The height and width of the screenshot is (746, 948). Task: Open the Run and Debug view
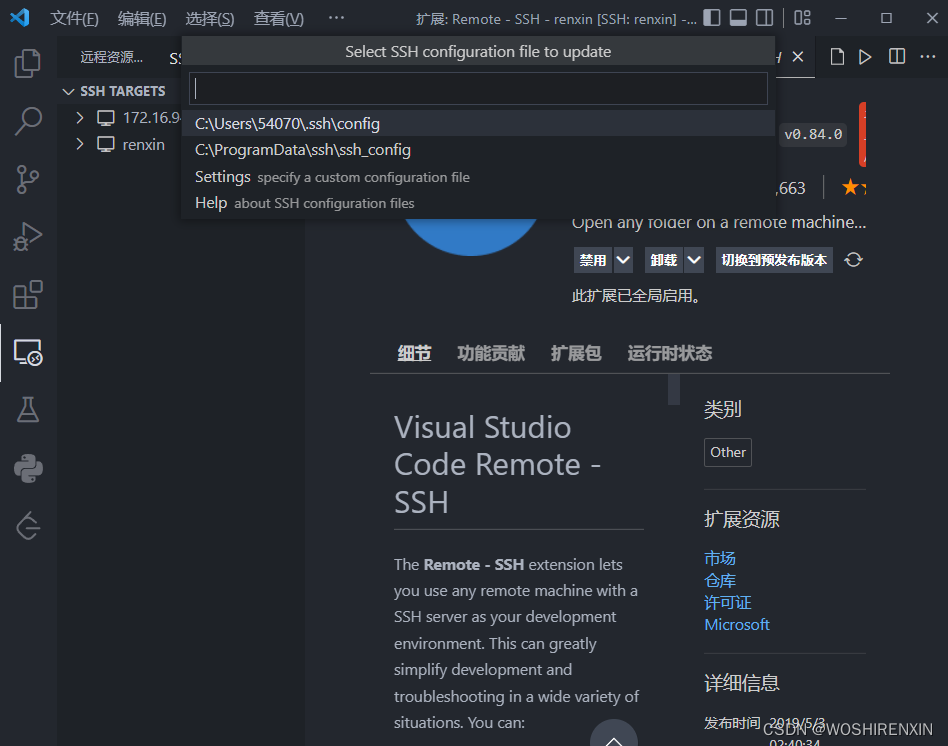coord(28,237)
